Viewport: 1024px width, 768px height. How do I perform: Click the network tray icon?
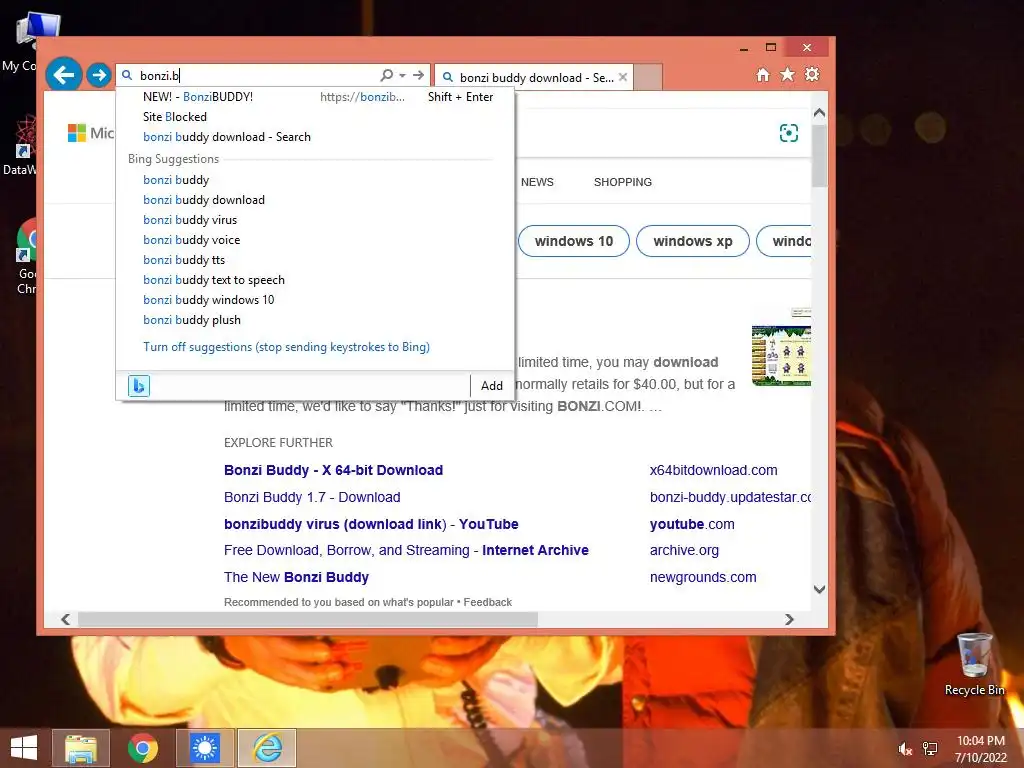pyautogui.click(x=930, y=749)
